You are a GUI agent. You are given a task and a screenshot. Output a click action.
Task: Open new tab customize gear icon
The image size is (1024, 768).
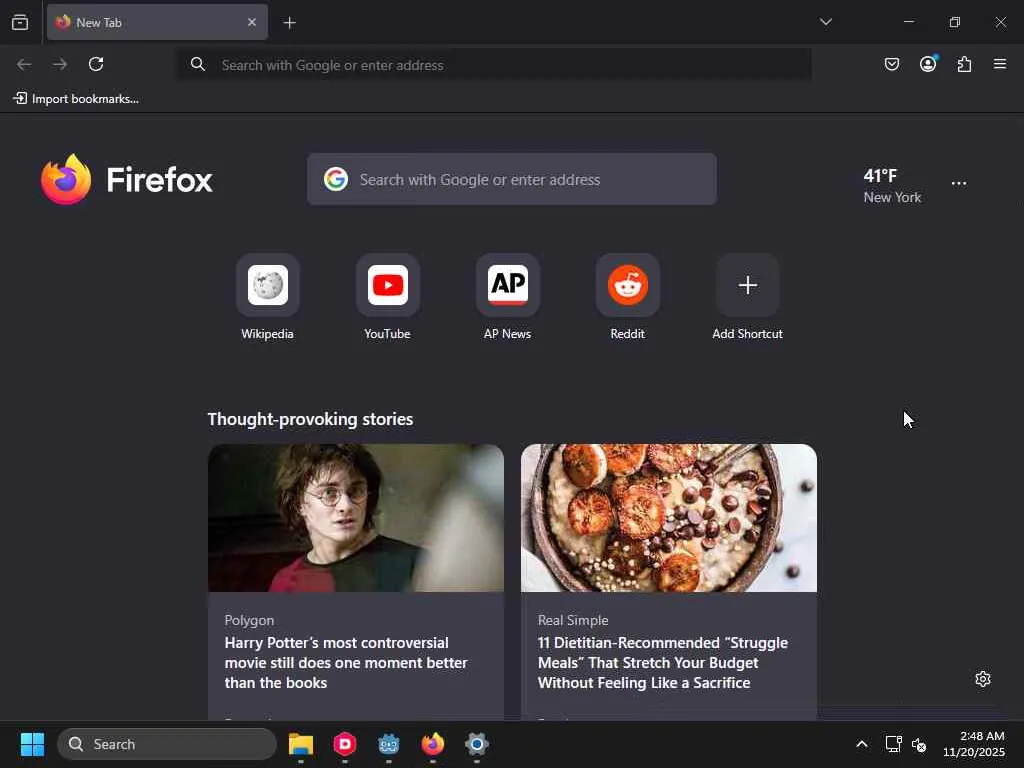click(983, 679)
